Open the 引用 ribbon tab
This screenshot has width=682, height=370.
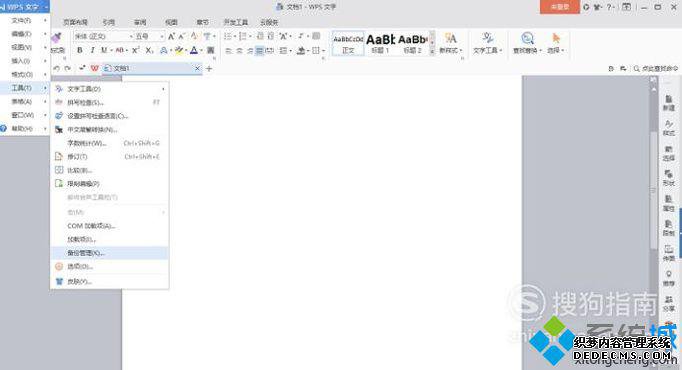pos(108,22)
